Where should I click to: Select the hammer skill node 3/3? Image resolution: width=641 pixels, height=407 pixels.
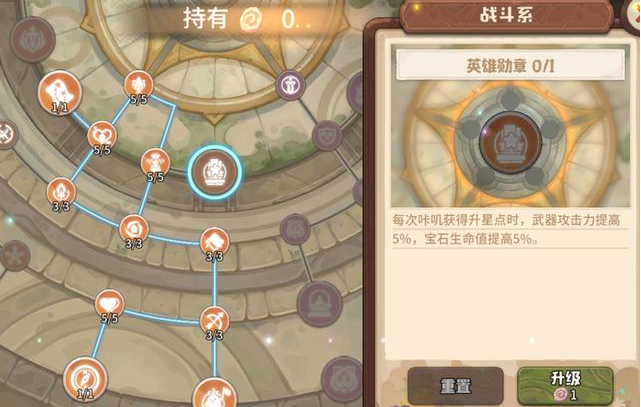coord(214,244)
